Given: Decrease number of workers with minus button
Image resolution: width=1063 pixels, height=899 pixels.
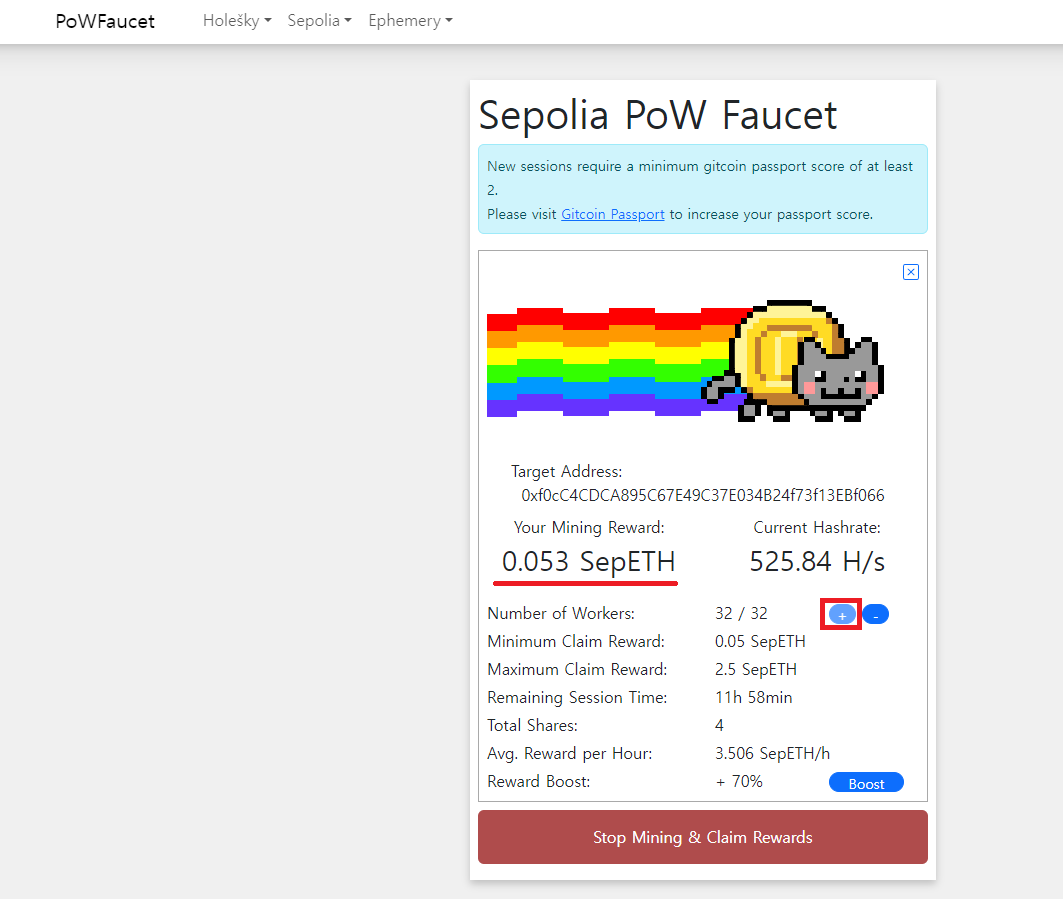Looking at the screenshot, I should (x=875, y=615).
